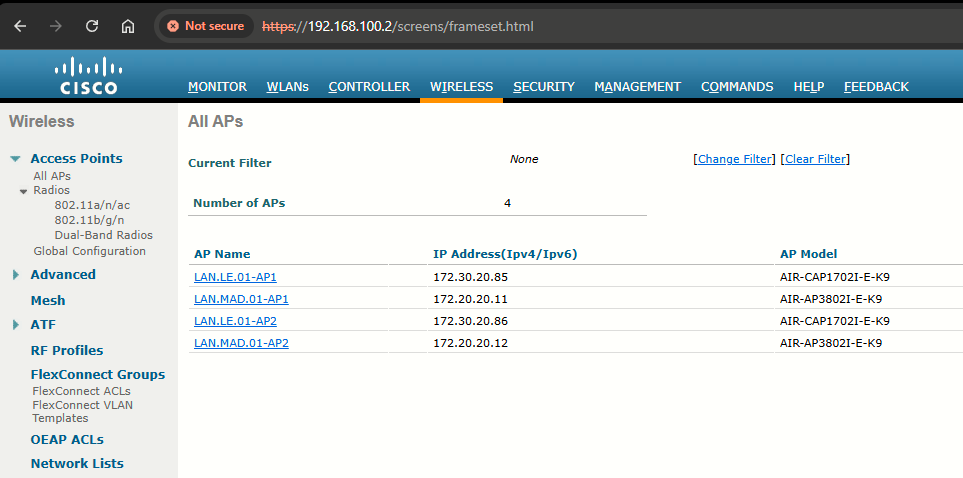Click the IP Address(Ipv4/Ipv6) column header
Viewport: 963px width, 478px height.
click(505, 254)
